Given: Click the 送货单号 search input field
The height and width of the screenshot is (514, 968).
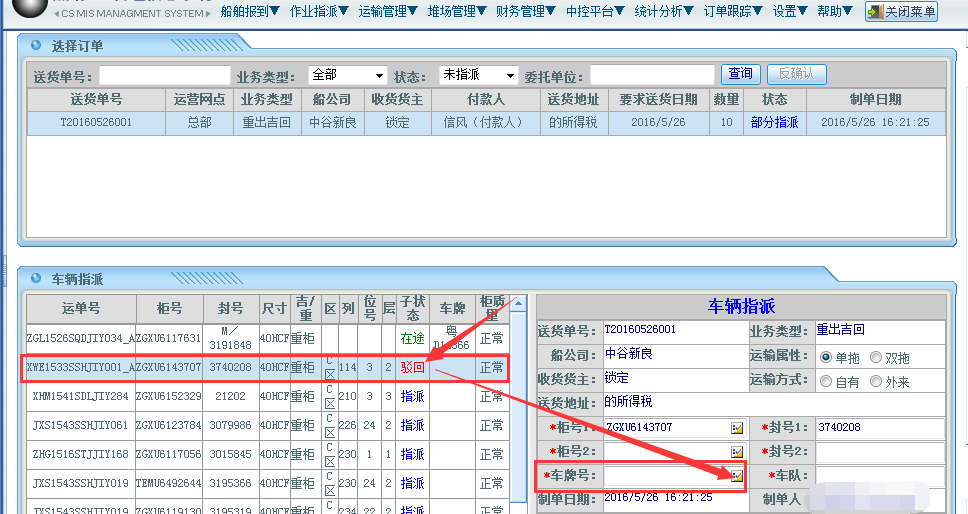Looking at the screenshot, I should pyautogui.click(x=164, y=76).
